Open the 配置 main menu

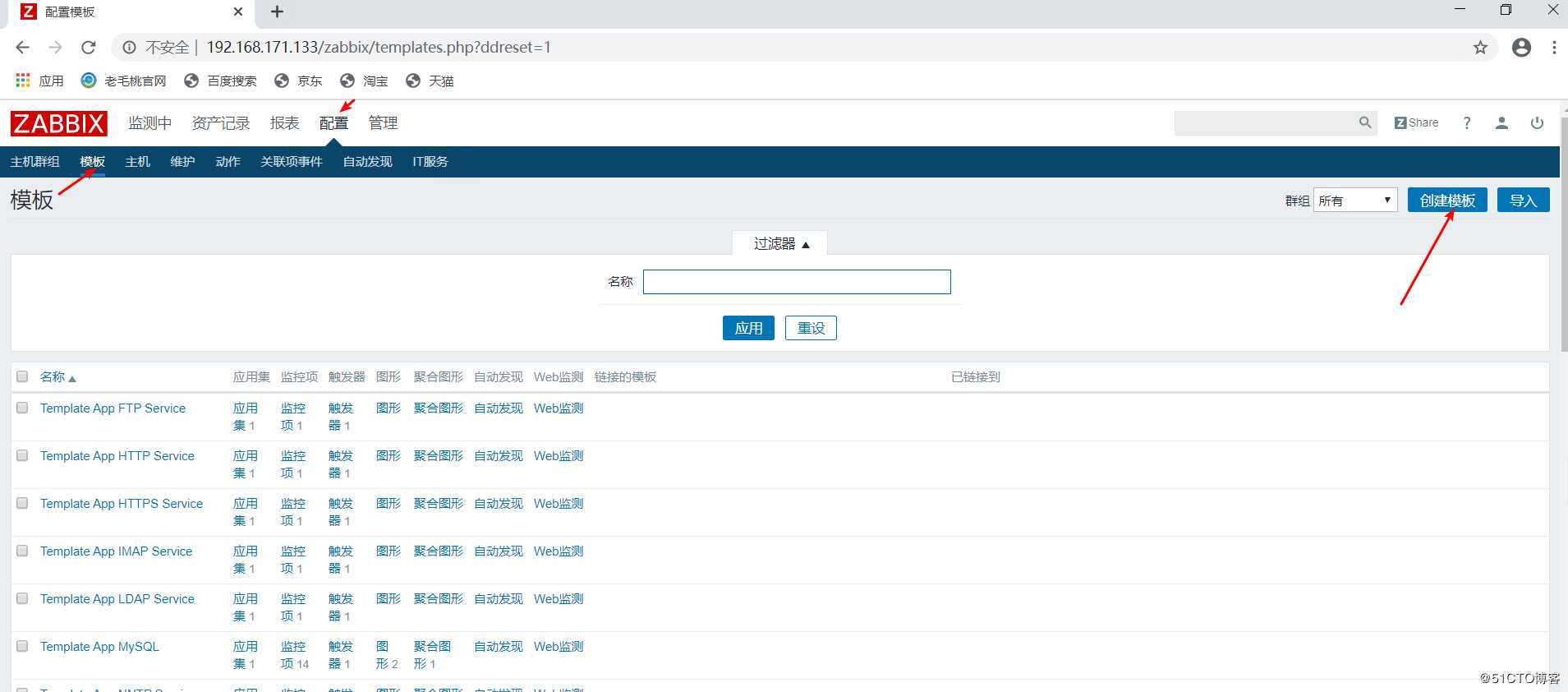click(333, 122)
